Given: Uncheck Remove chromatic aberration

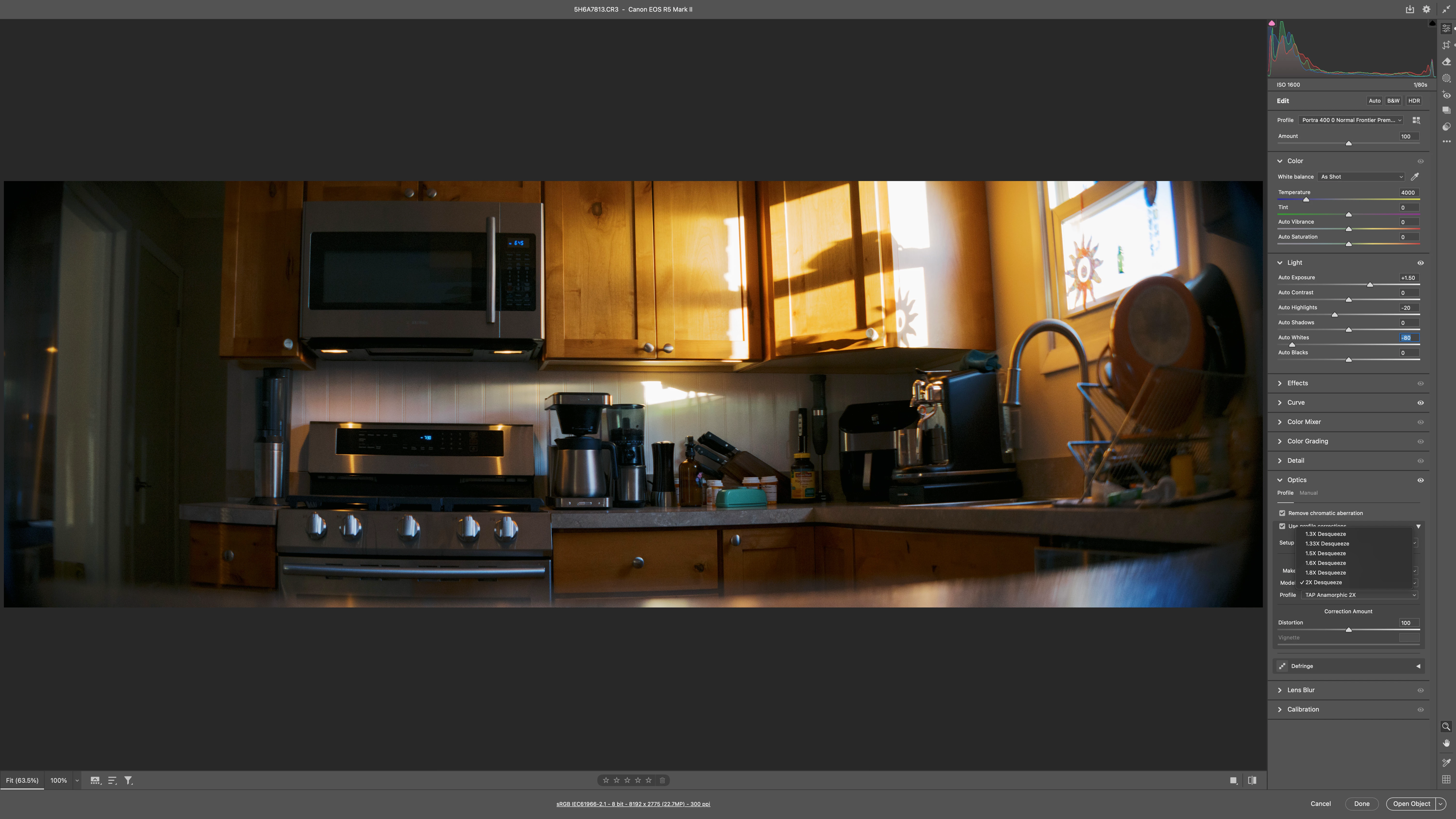Looking at the screenshot, I should 1282,513.
